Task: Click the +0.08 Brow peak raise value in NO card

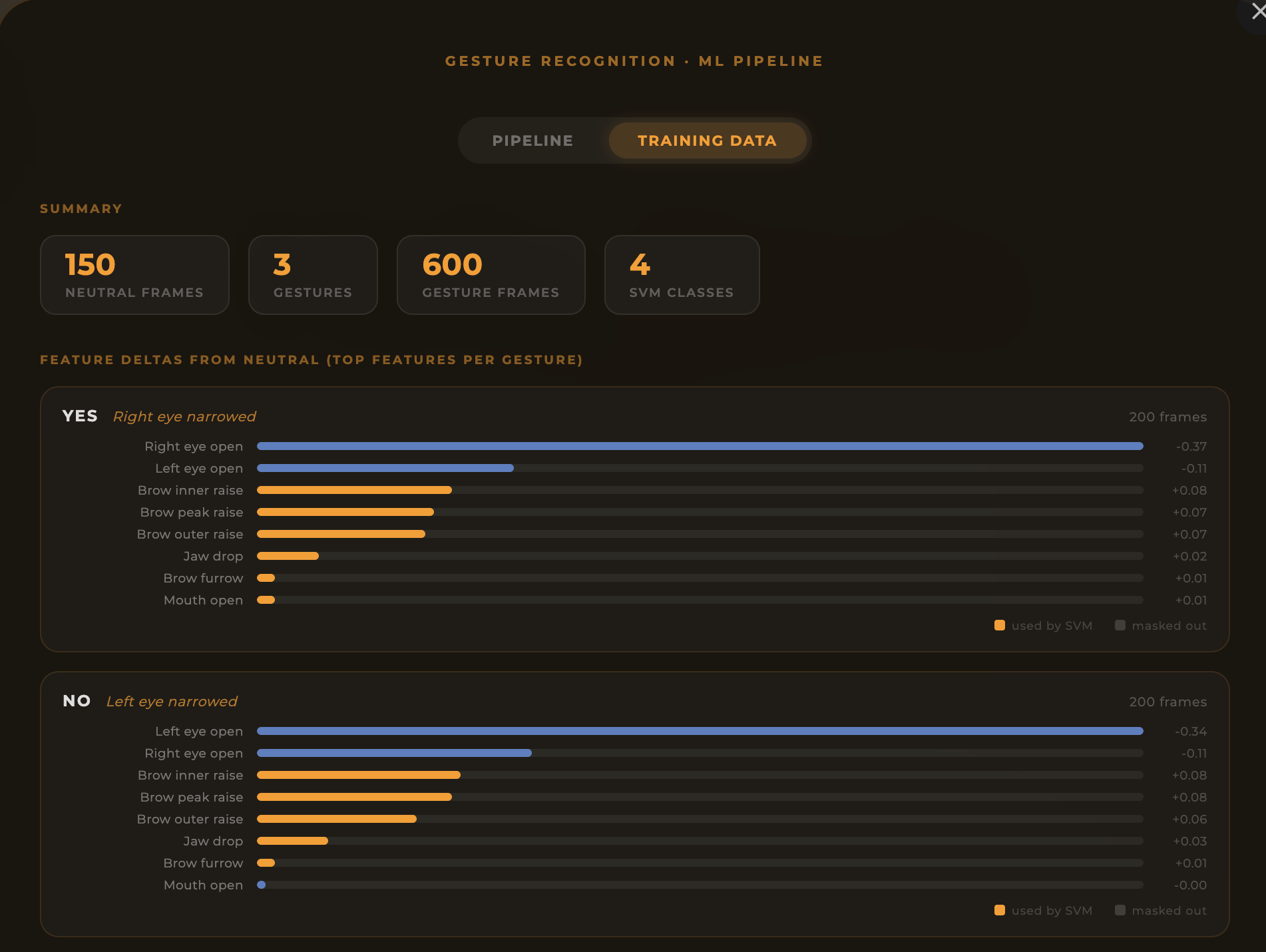Action: (x=1189, y=797)
